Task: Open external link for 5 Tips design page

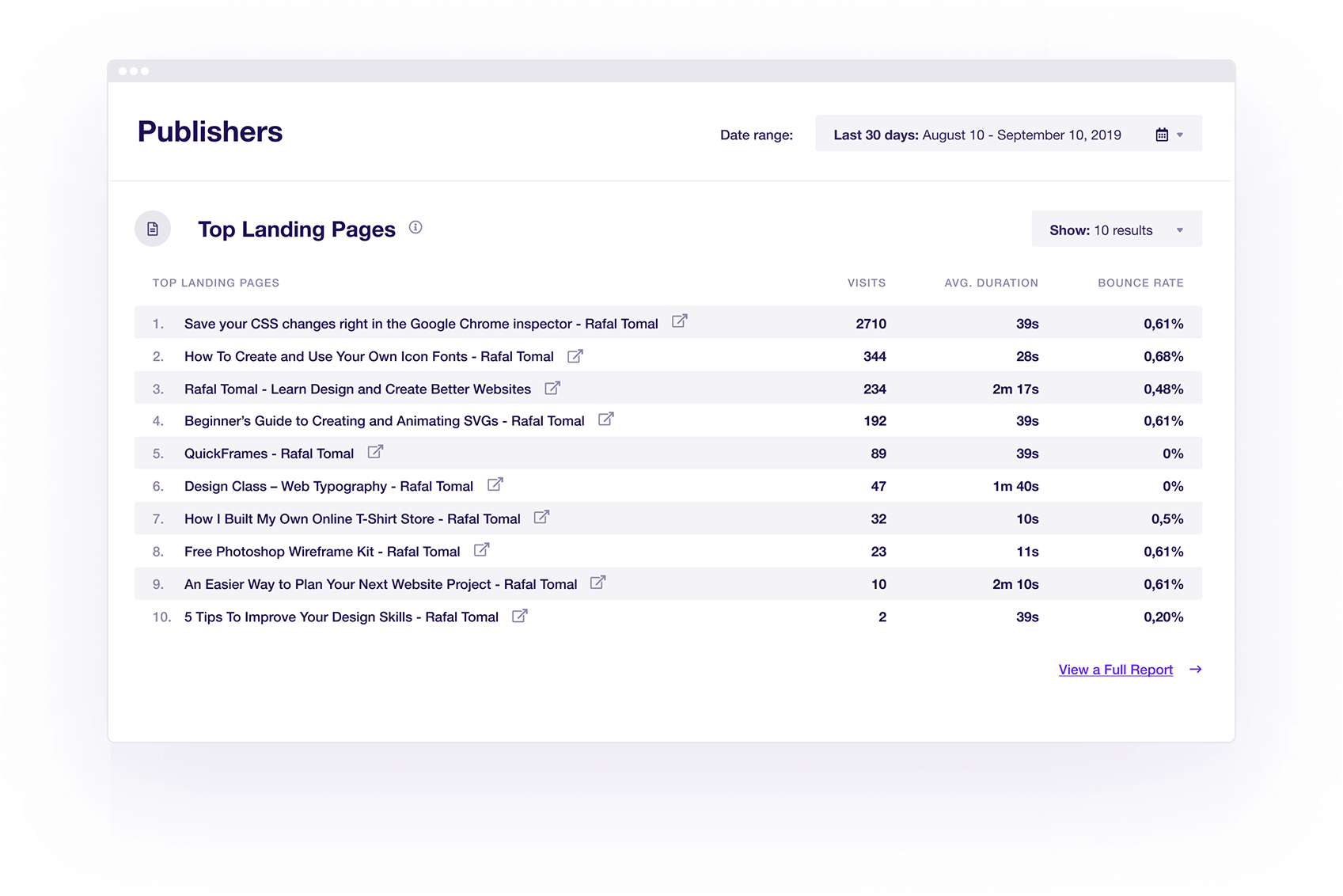Action: 519,616
